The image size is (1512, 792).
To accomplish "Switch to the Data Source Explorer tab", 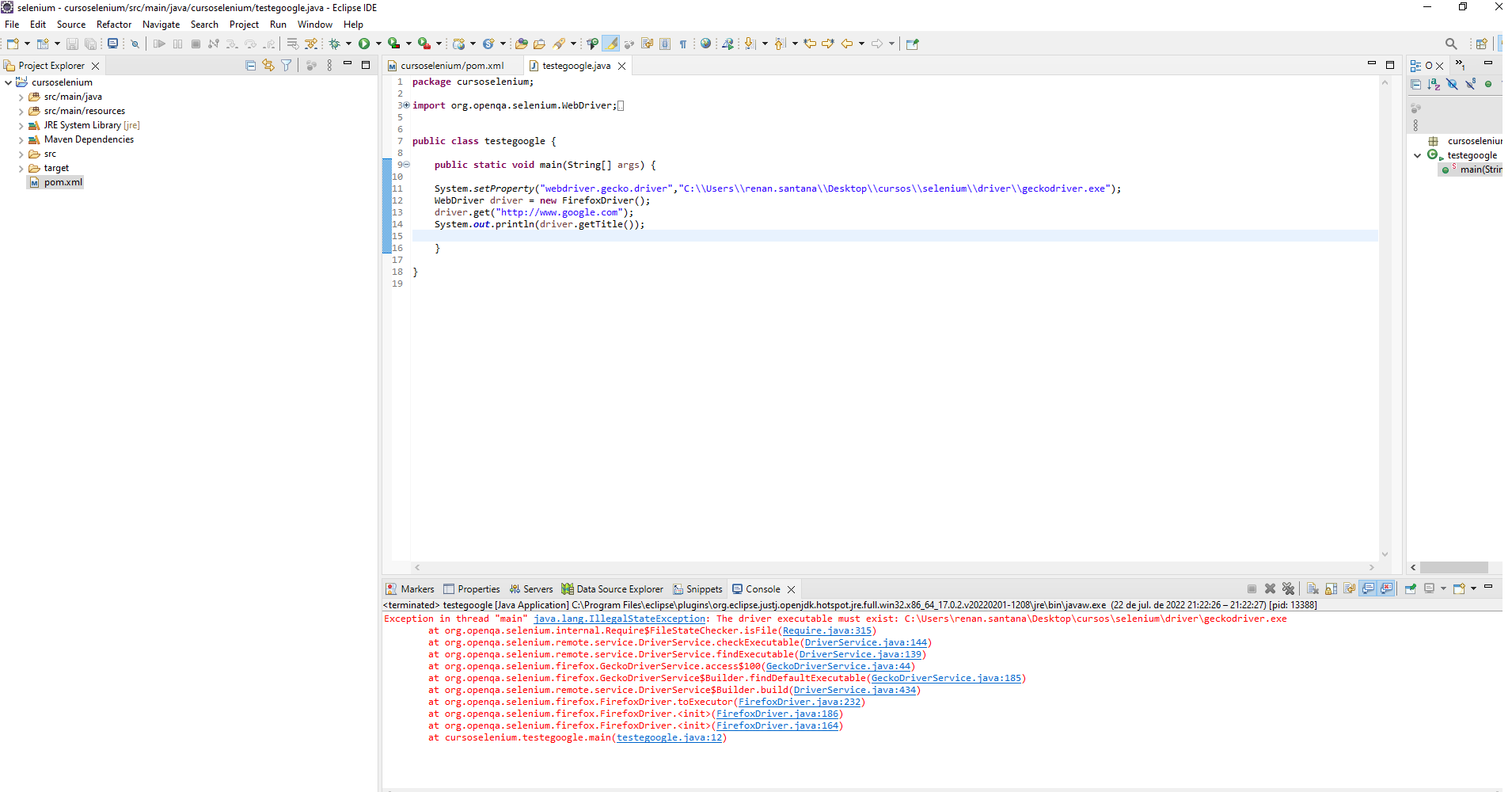I will pyautogui.click(x=613, y=589).
